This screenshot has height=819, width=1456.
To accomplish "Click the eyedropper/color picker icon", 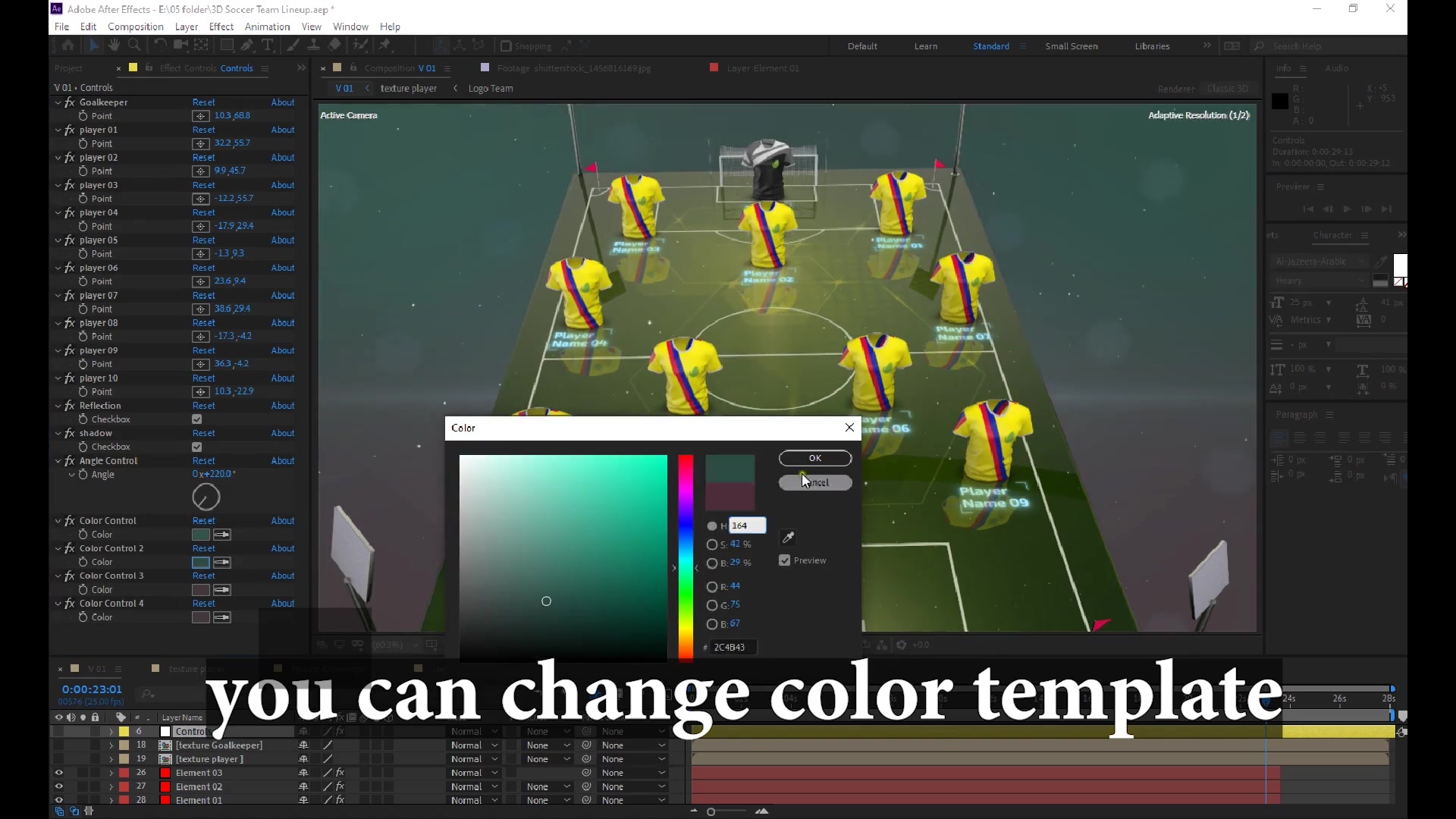I will (x=789, y=538).
